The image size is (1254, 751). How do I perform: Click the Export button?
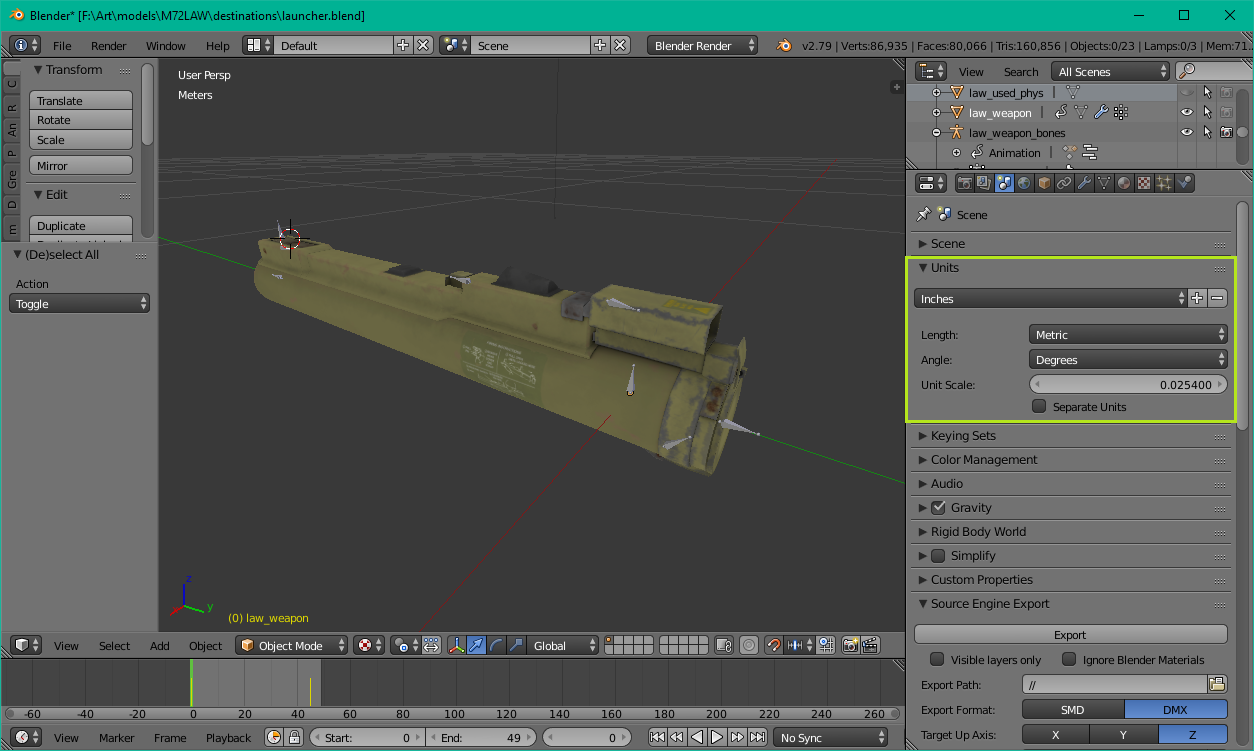1069,635
